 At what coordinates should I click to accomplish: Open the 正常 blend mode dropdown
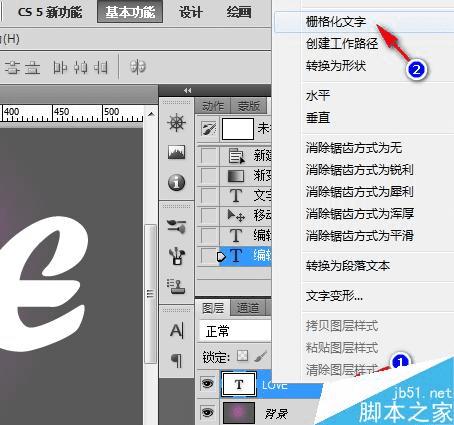[x=235, y=331]
